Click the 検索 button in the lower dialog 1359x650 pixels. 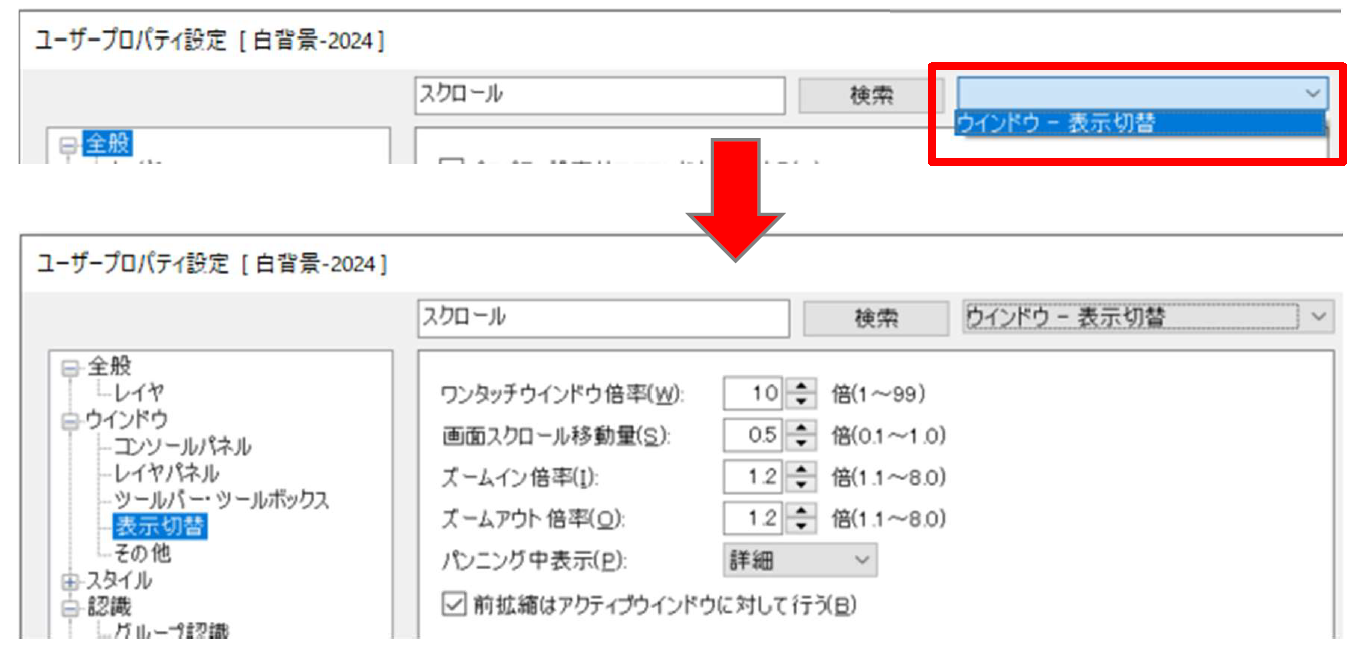click(x=876, y=318)
